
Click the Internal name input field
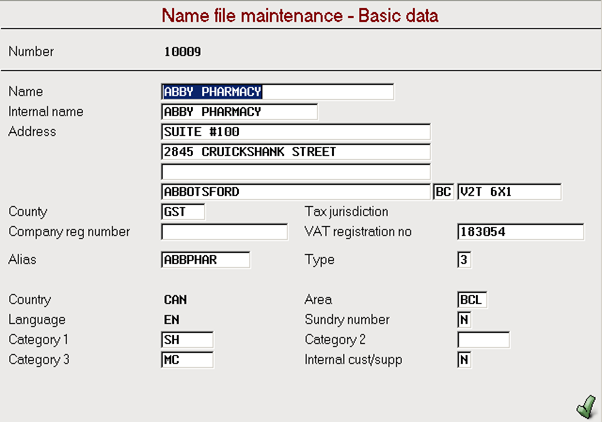[239, 112]
